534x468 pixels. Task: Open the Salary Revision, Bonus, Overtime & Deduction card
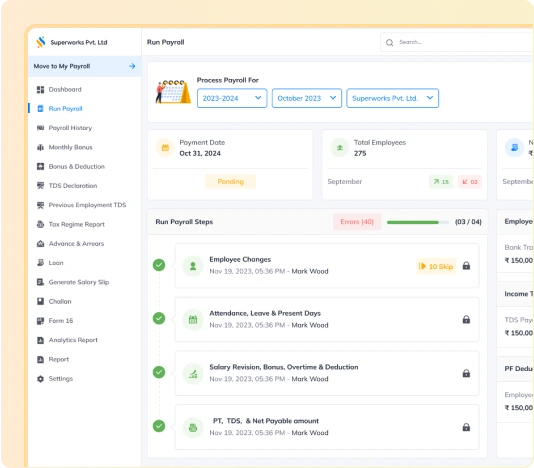(327, 373)
